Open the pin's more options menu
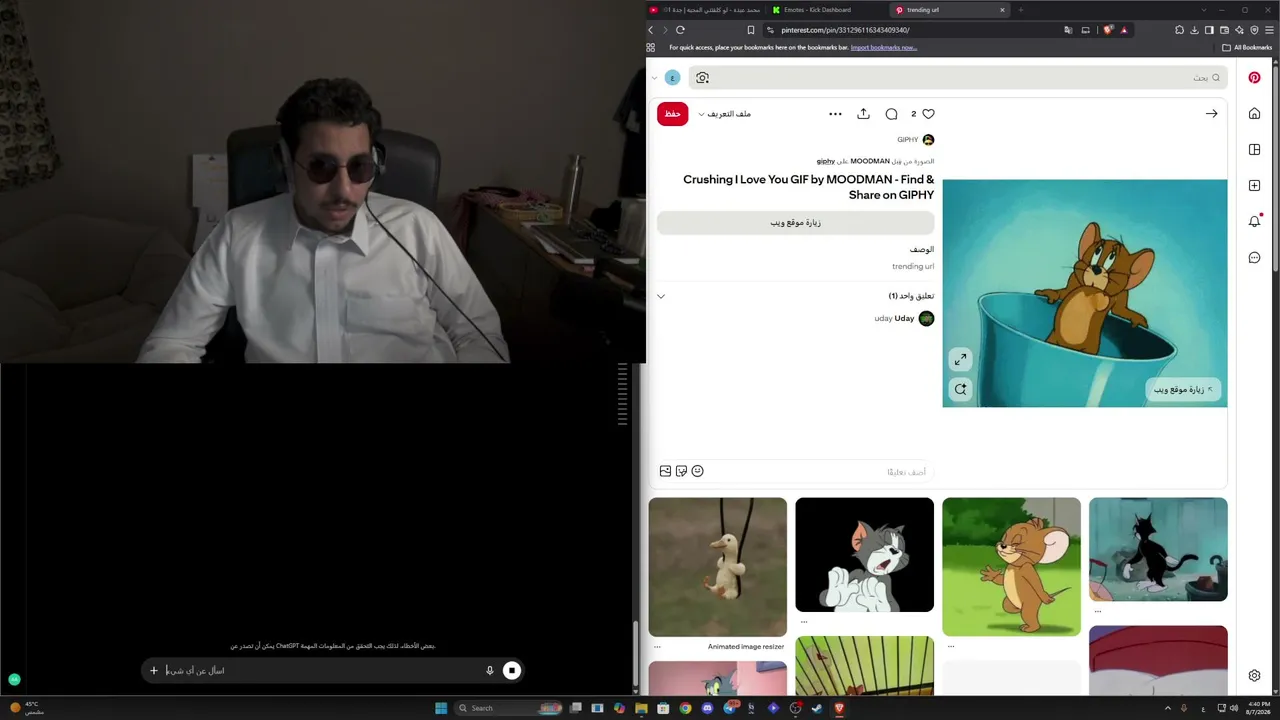1280x720 pixels. click(x=835, y=114)
